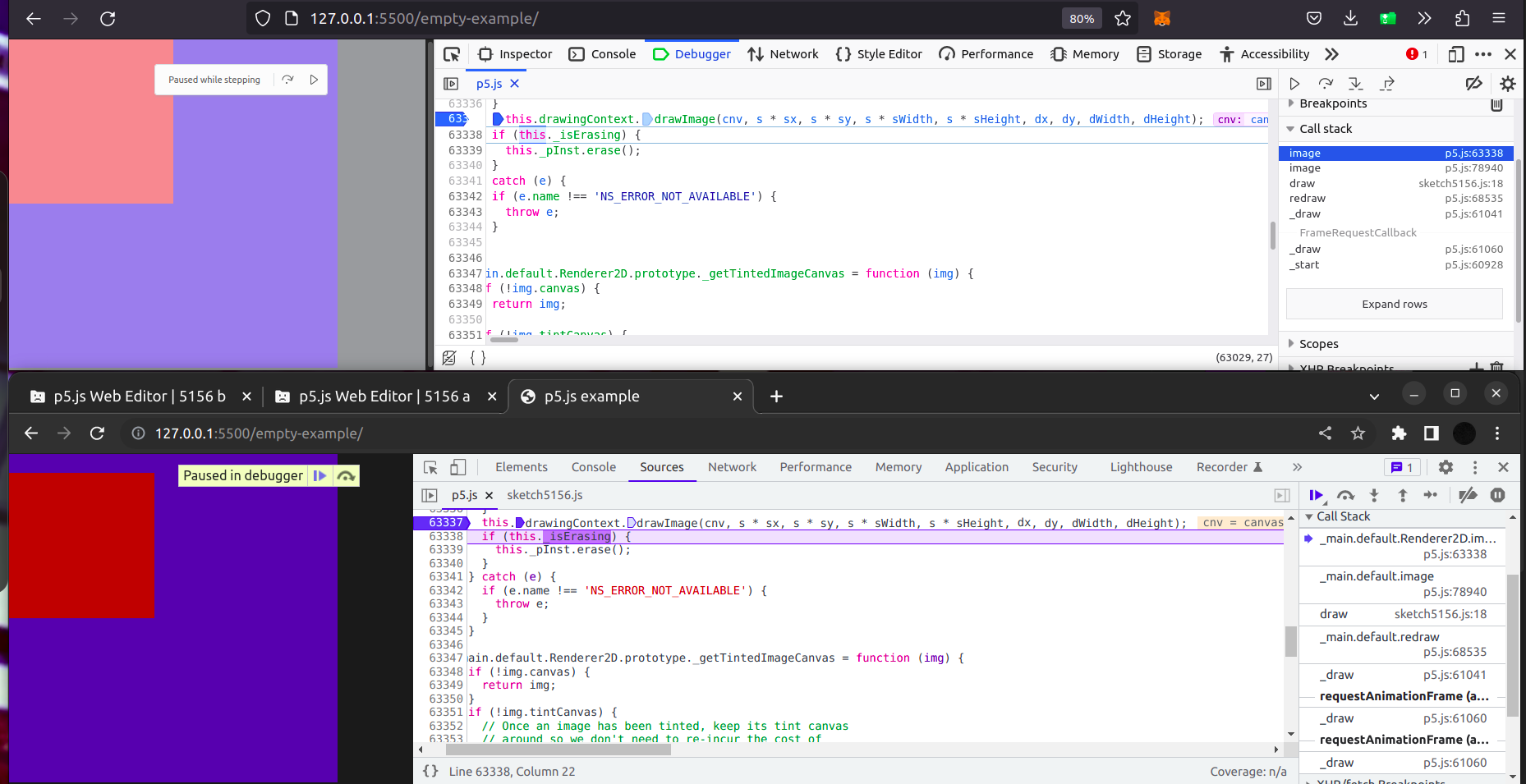Reload page in Chrome window
This screenshot has width=1526, height=784.
[x=97, y=433]
